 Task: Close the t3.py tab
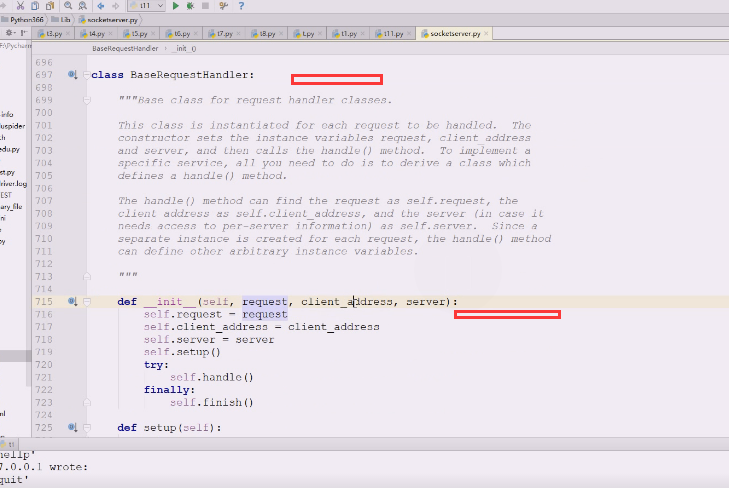[x=68, y=33]
